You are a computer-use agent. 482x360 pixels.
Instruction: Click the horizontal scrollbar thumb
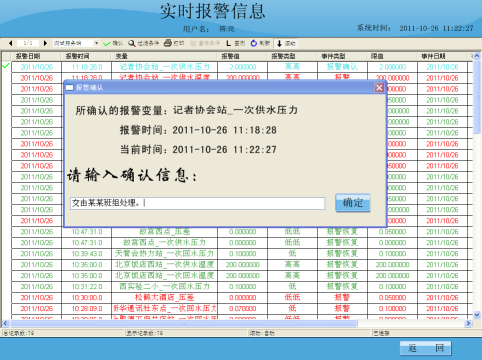click(184, 323)
